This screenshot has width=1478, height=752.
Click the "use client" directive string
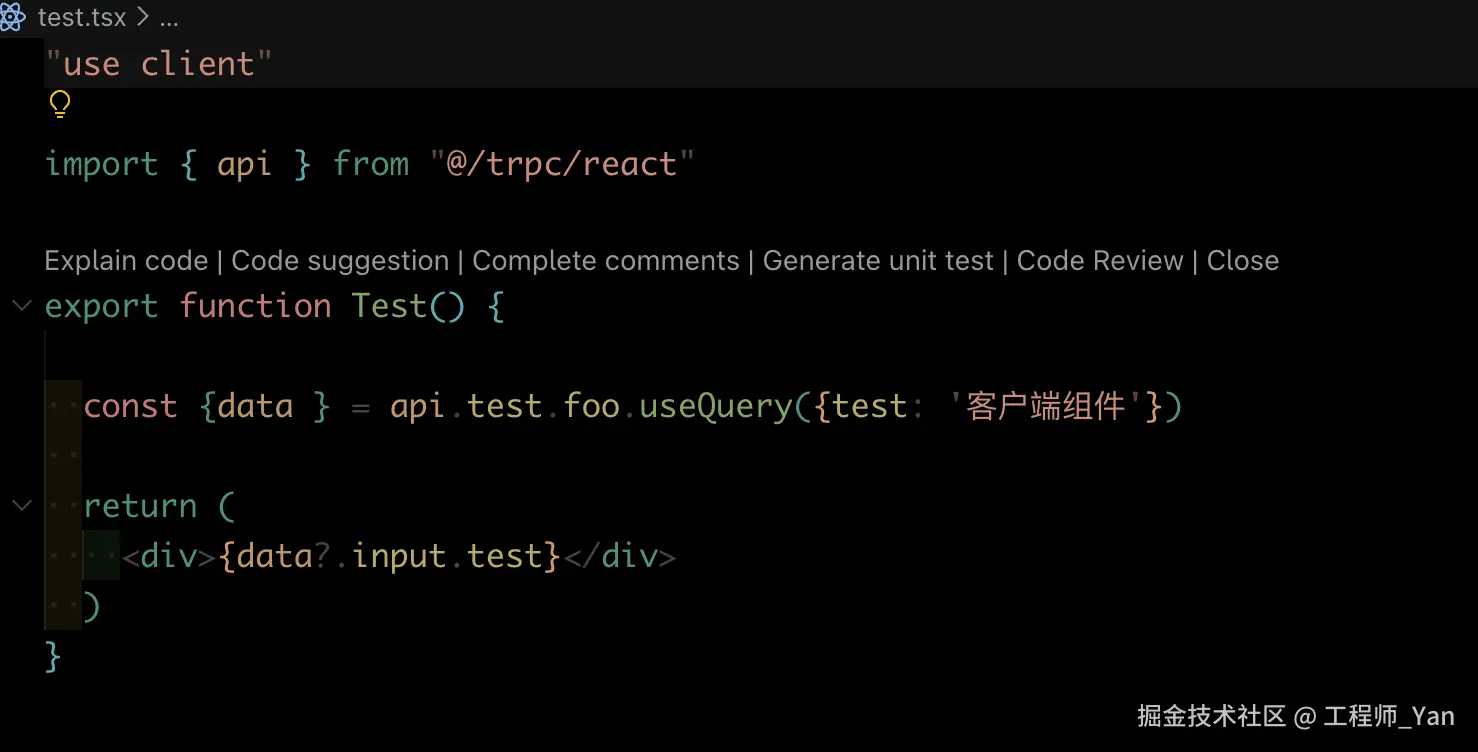pos(159,64)
